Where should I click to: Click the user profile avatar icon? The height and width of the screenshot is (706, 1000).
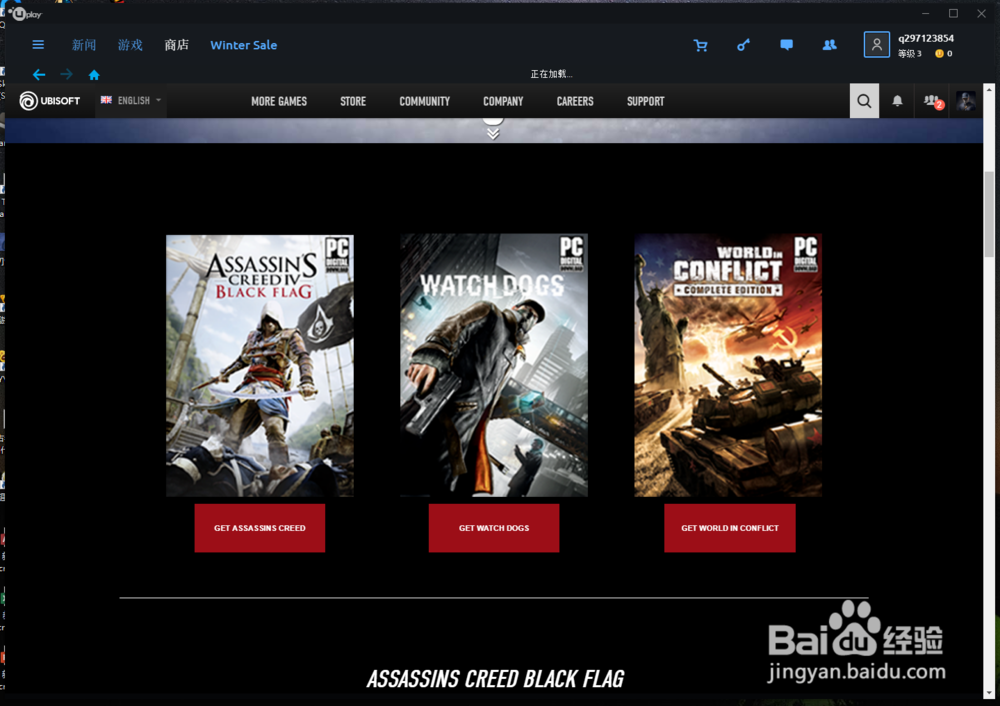click(x=876, y=45)
